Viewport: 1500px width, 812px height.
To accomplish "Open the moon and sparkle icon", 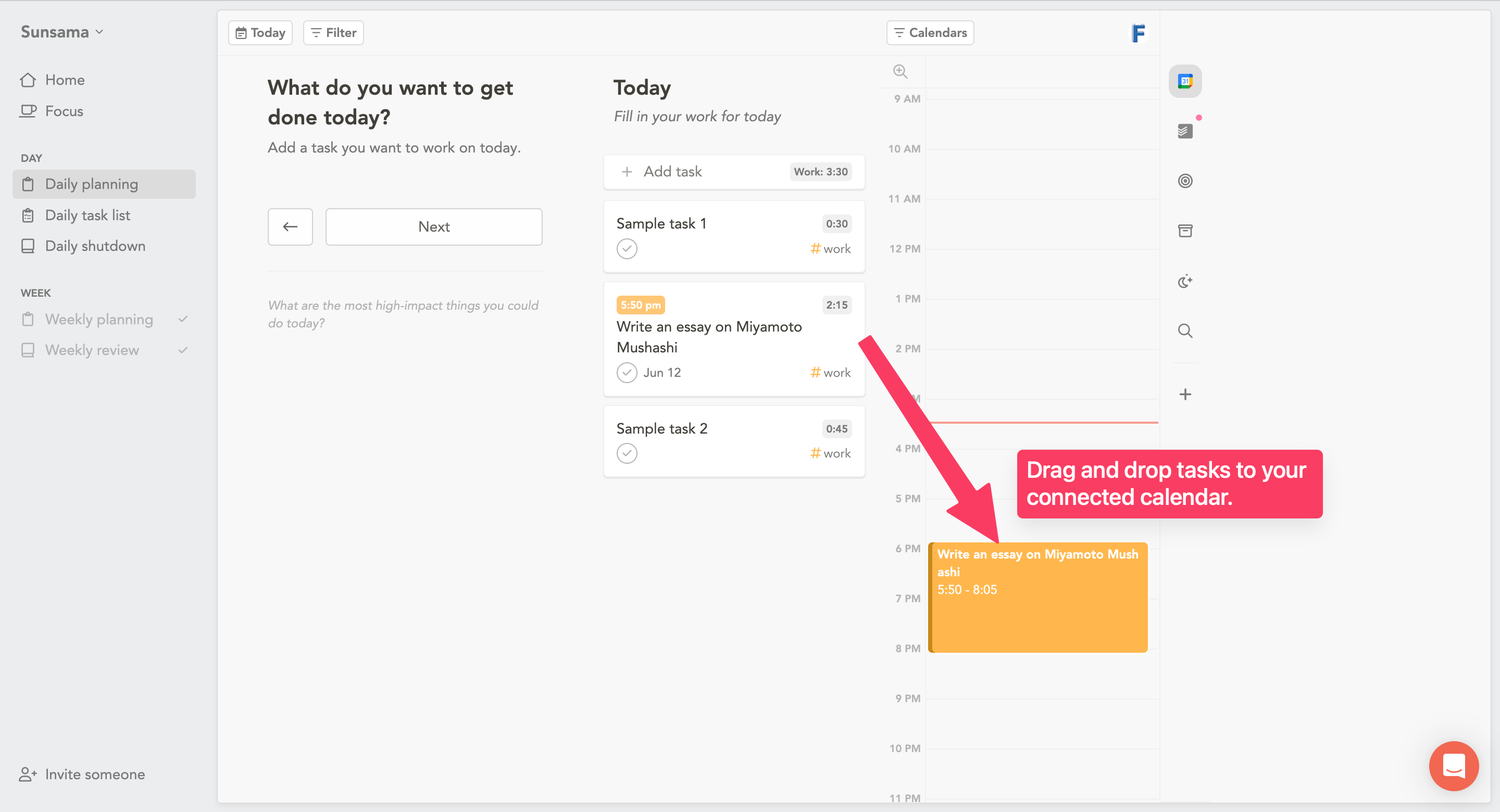I will (x=1185, y=281).
